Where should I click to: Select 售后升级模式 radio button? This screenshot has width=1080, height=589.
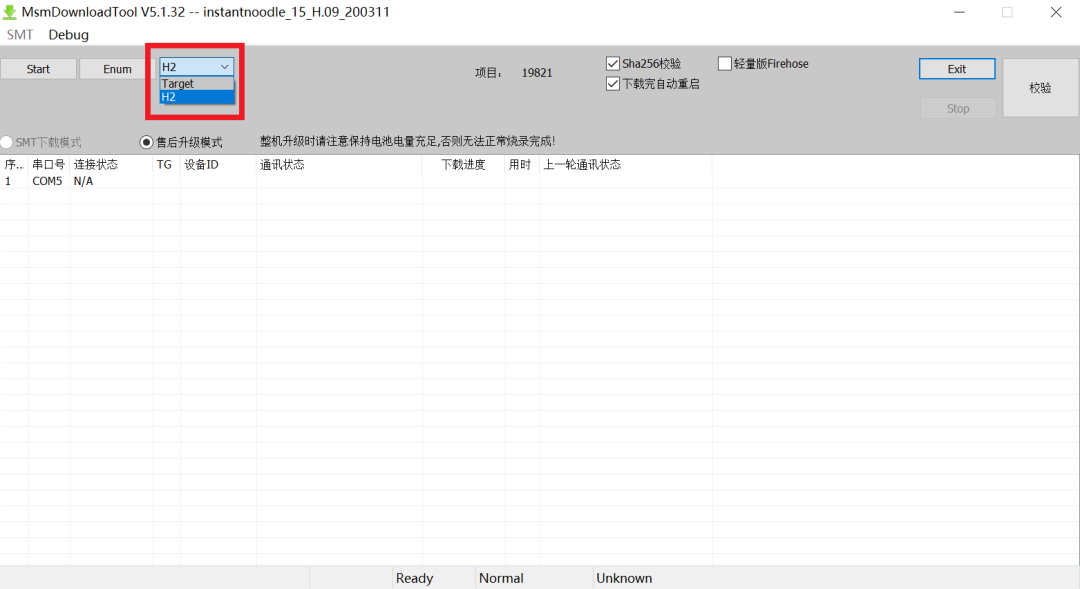[x=146, y=142]
